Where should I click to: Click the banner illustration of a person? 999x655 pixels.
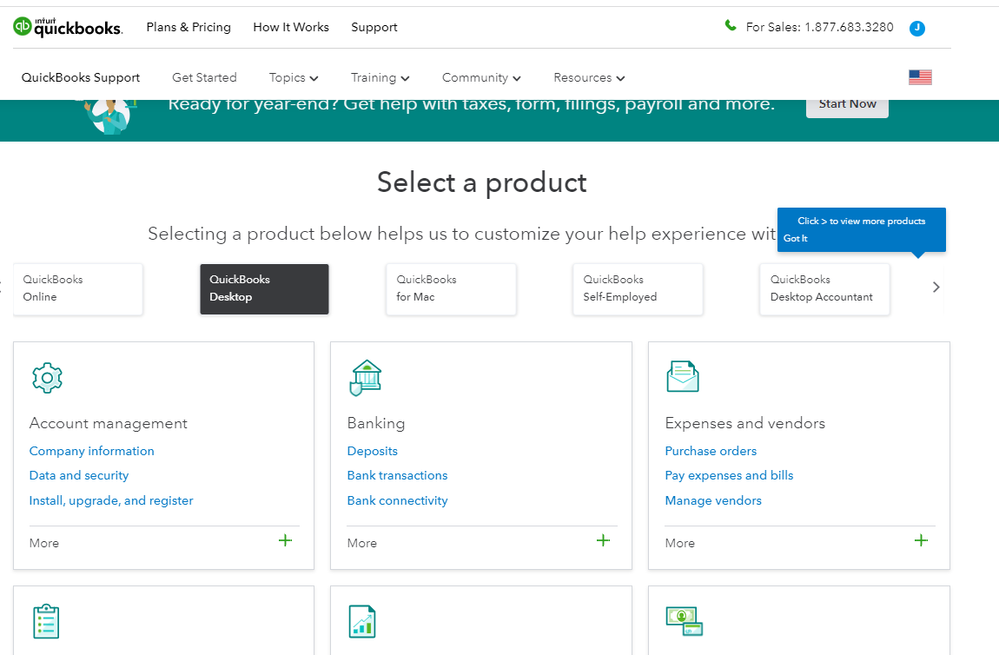coord(110,116)
